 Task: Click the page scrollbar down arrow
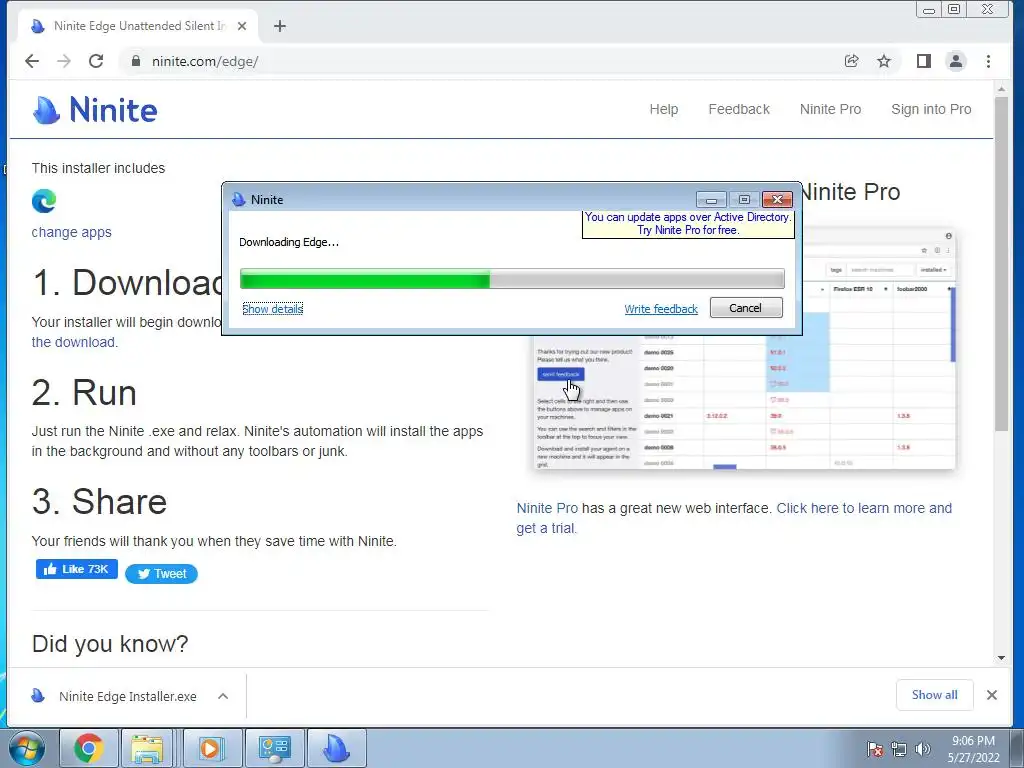1001,658
